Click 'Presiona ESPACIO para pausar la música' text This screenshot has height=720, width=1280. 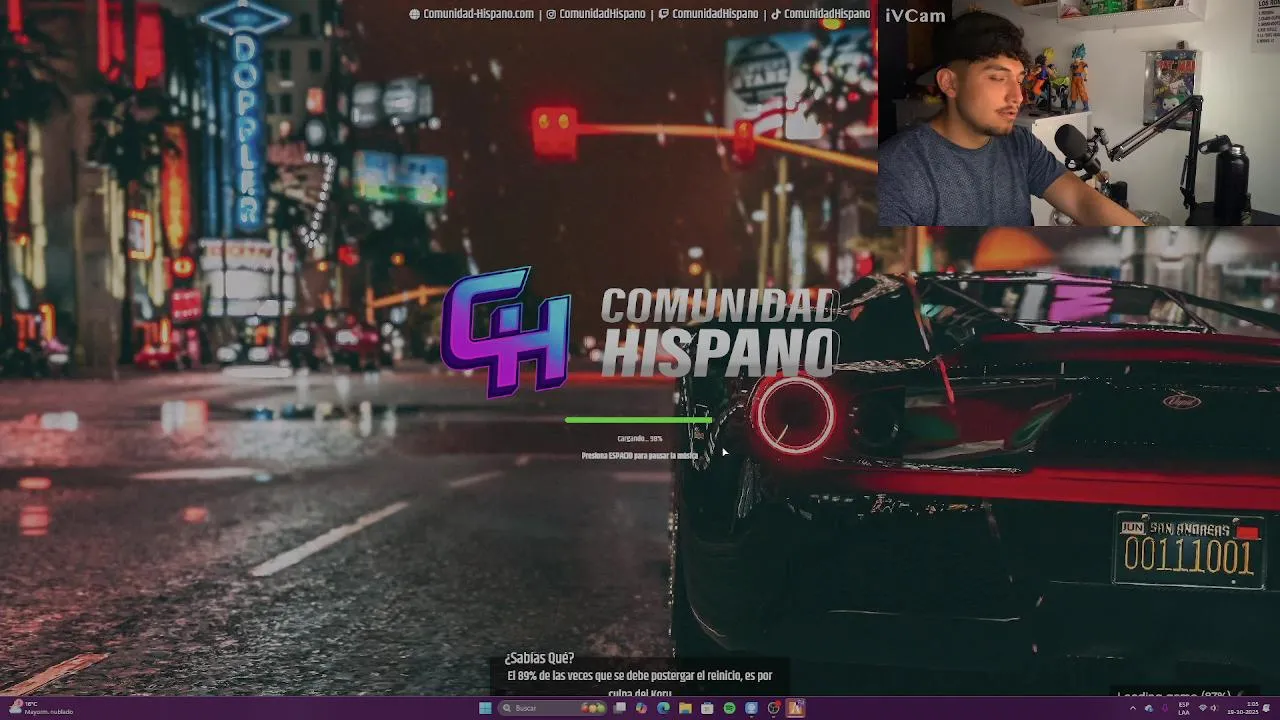640,456
